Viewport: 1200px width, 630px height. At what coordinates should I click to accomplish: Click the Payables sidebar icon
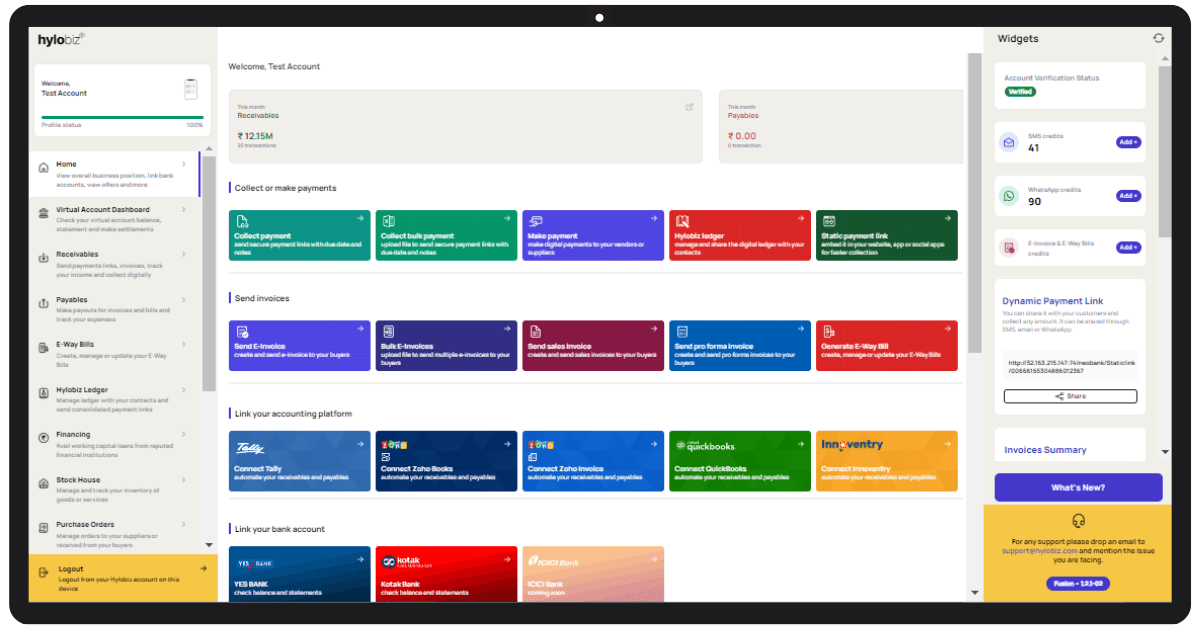[43, 303]
